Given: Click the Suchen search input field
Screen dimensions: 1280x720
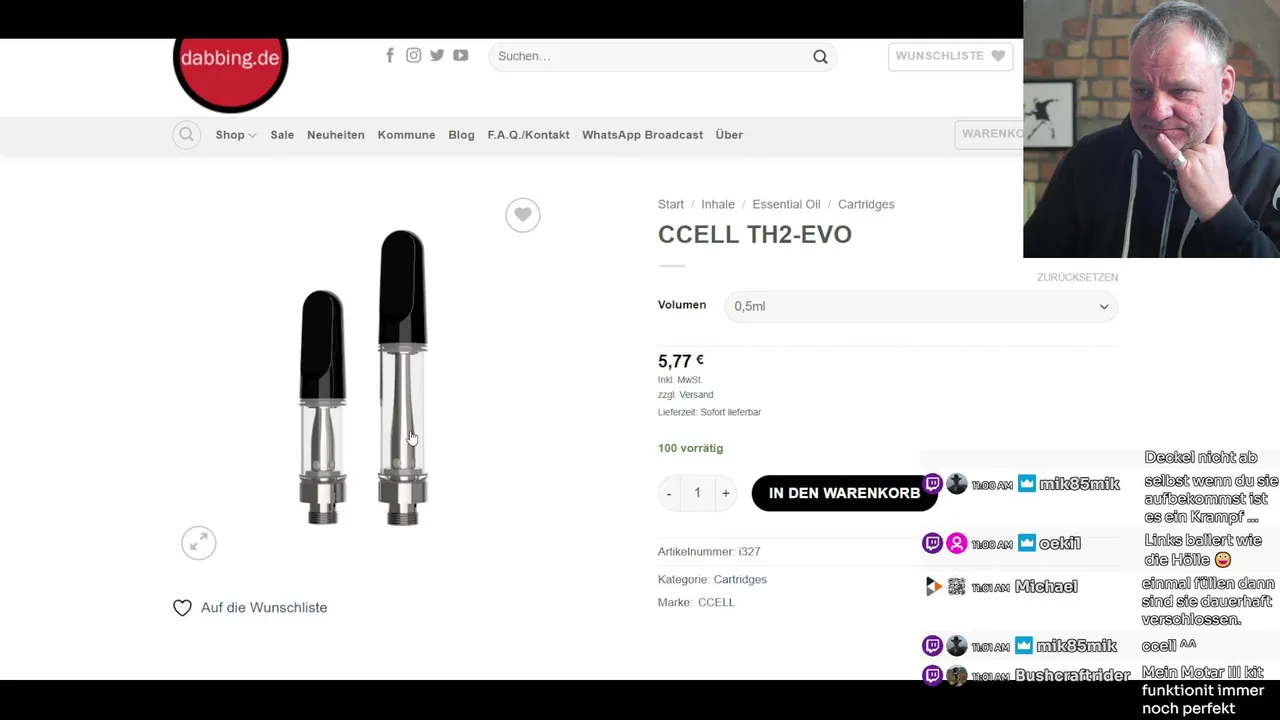Looking at the screenshot, I should tap(652, 57).
